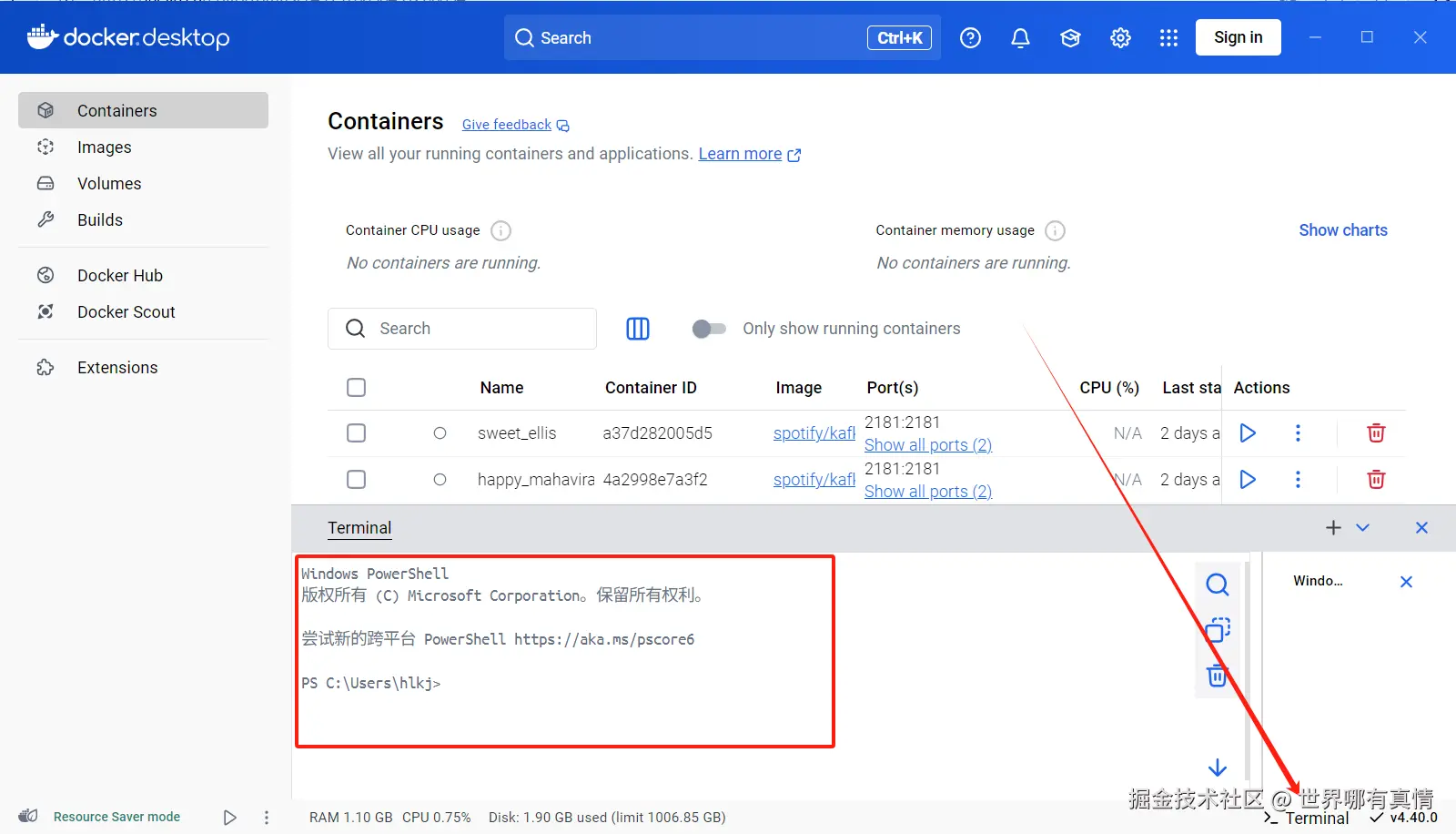This screenshot has height=834, width=1456.
Task: Close the Terminal panel
Action: tap(1421, 528)
